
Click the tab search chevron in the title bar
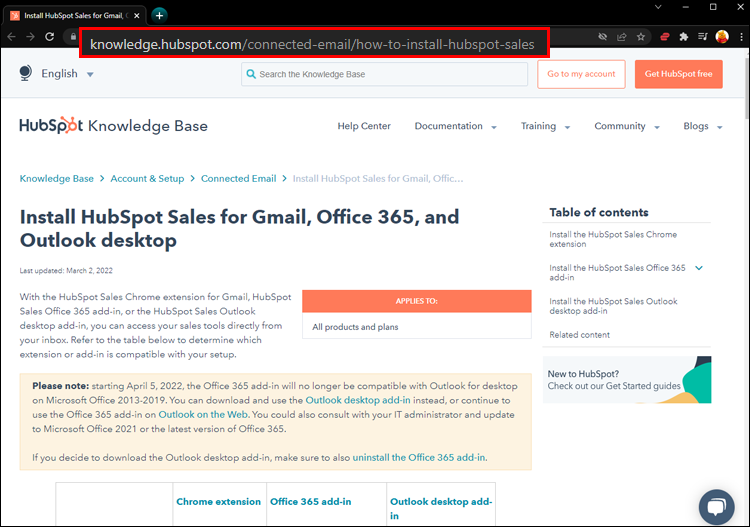pyautogui.click(x=658, y=7)
